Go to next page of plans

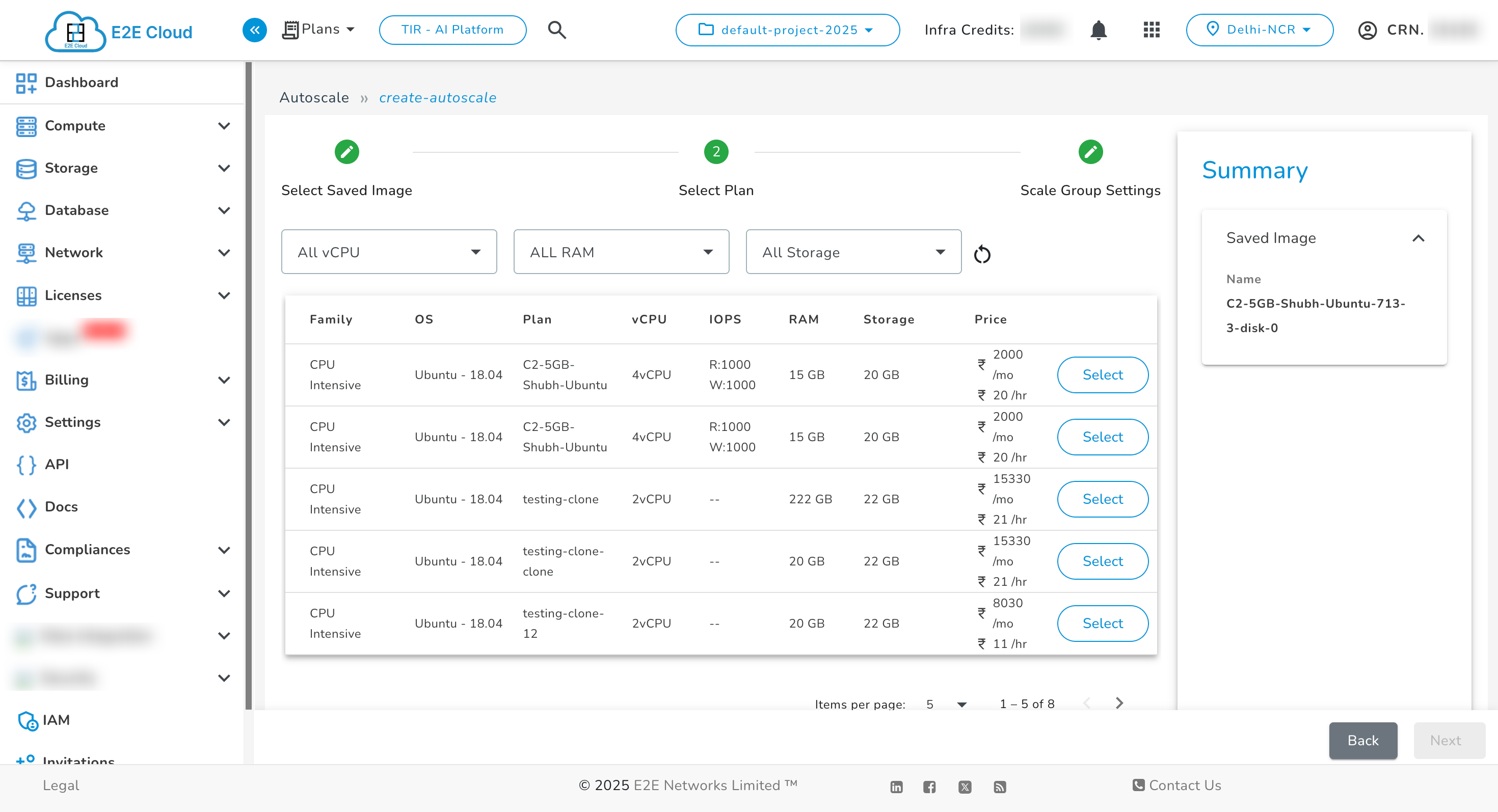coord(1119,703)
